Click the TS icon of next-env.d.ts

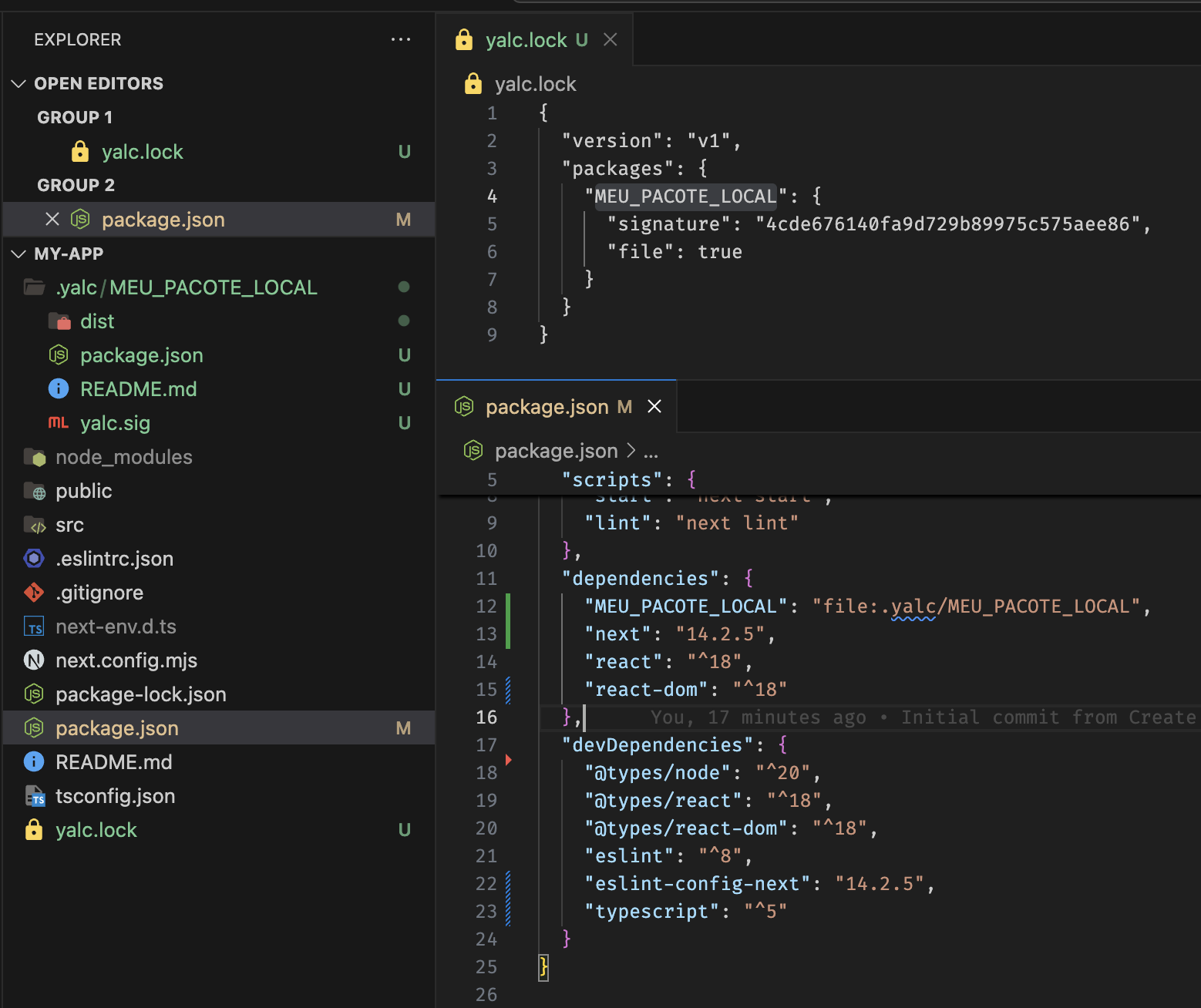(x=34, y=627)
